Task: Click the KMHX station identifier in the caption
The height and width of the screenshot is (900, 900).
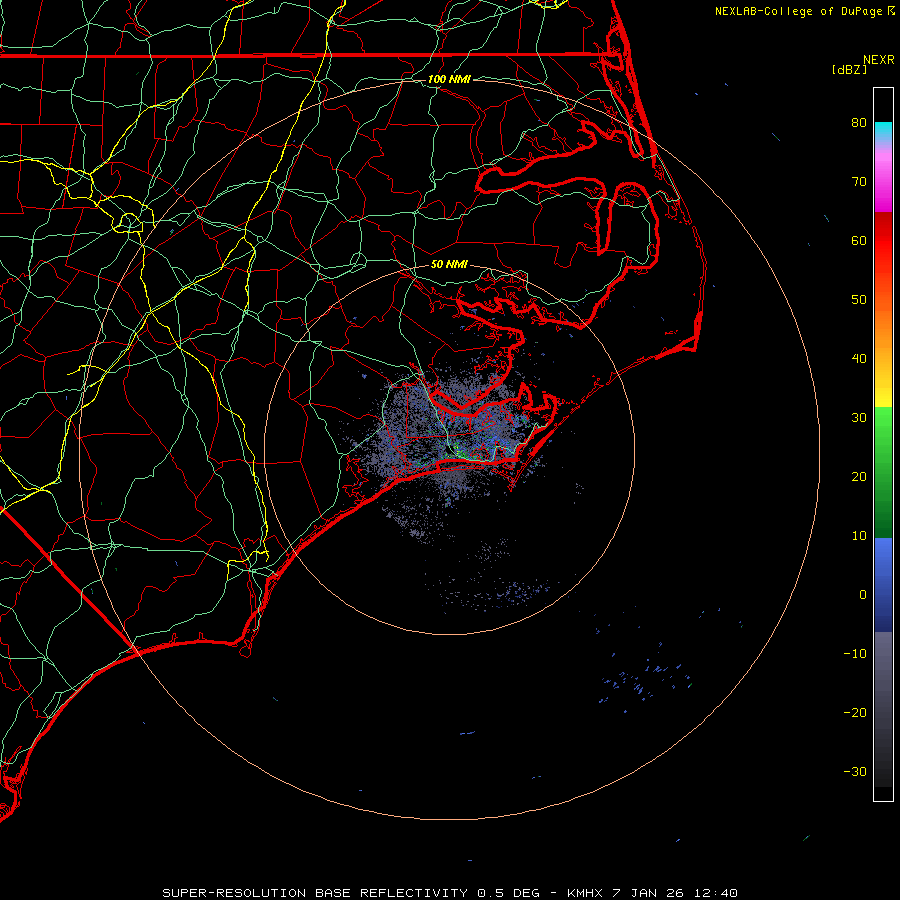Action: point(584,893)
